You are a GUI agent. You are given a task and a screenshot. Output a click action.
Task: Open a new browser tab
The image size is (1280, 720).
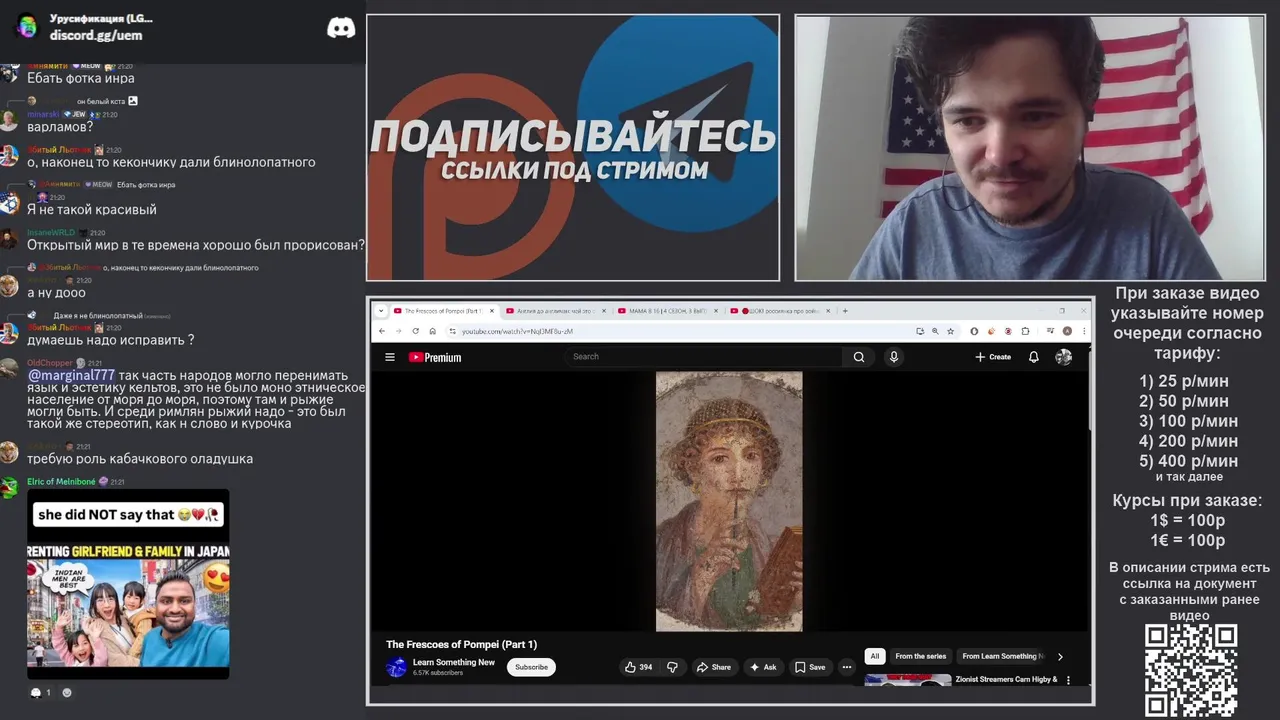845,311
